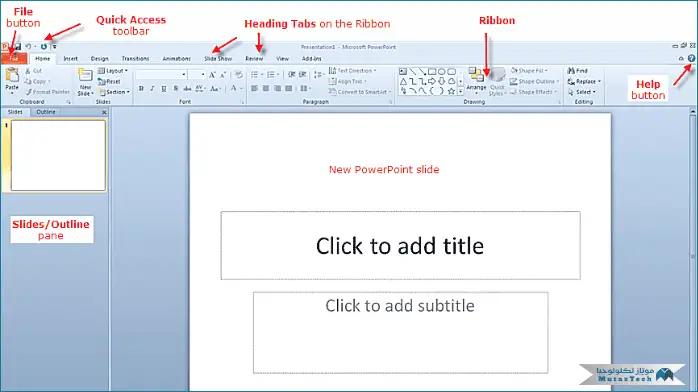This screenshot has height=392, width=698.
Task: Open the Change Case Aa dropdown
Action: 215,89
